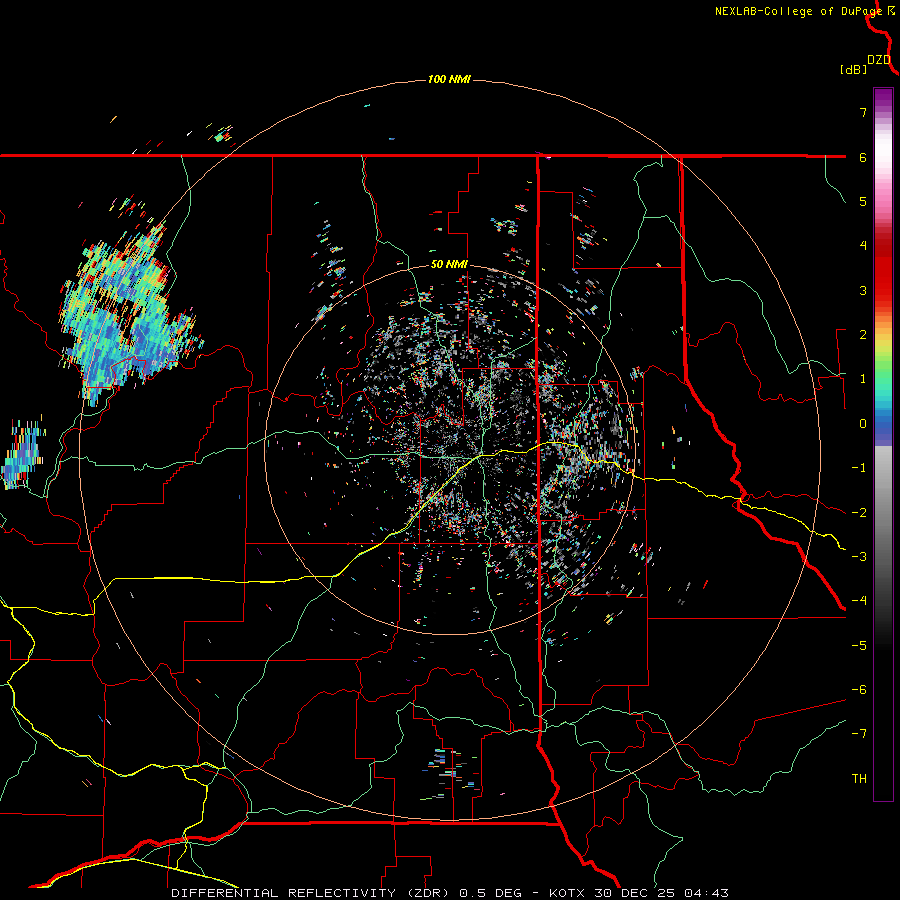Click the 6 value on the color scale
The height and width of the screenshot is (900, 900).
tap(863, 157)
